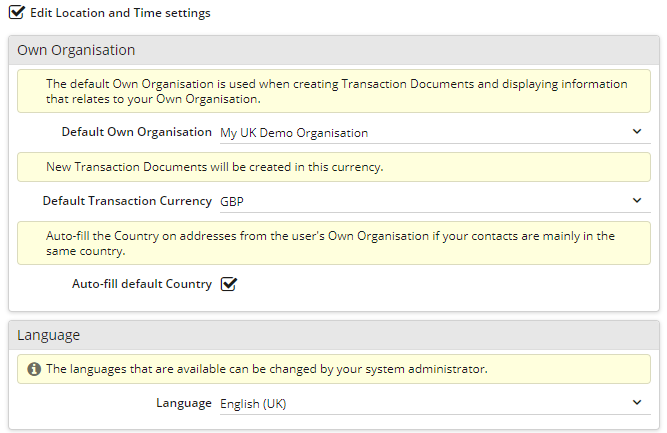The height and width of the screenshot is (433, 667).
Task: Click the info icon in Language section
Action: pos(34,369)
